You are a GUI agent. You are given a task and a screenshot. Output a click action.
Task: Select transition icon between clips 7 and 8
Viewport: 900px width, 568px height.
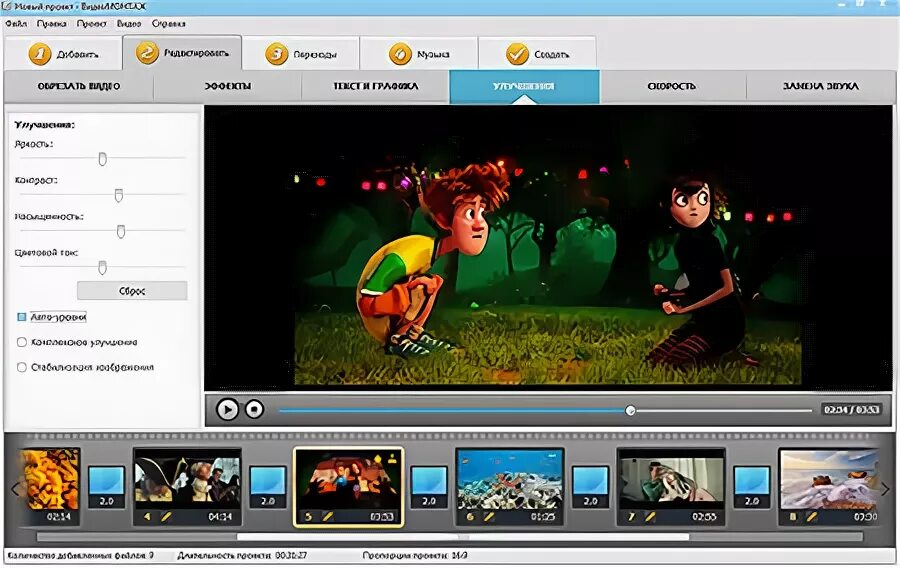(751, 487)
